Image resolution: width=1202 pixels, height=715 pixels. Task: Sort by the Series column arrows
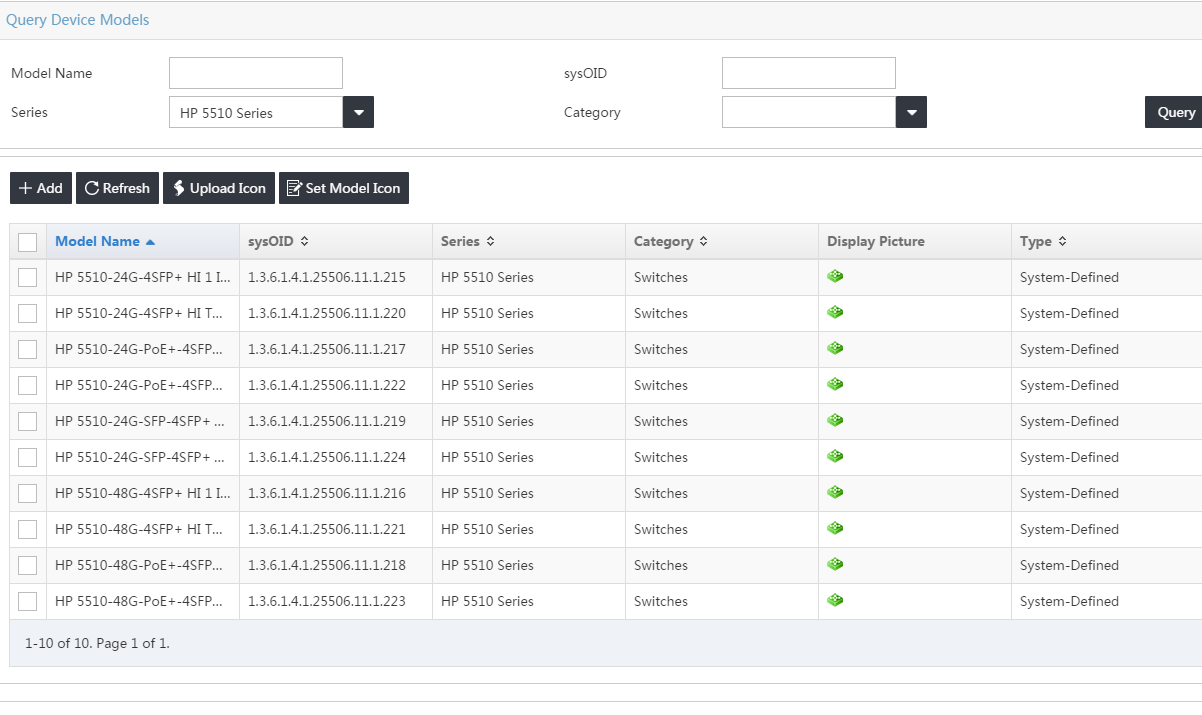tap(490, 241)
